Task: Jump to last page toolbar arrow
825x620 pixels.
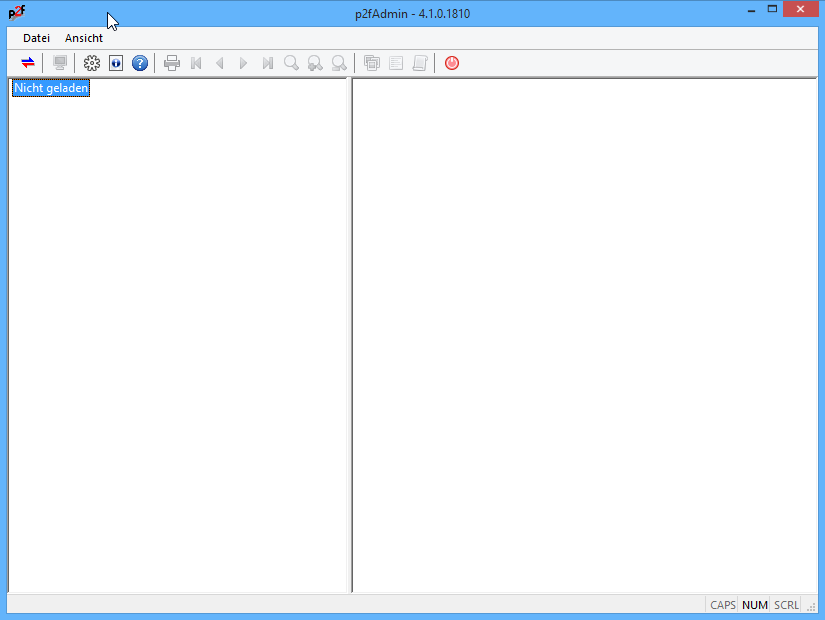Action: click(267, 63)
